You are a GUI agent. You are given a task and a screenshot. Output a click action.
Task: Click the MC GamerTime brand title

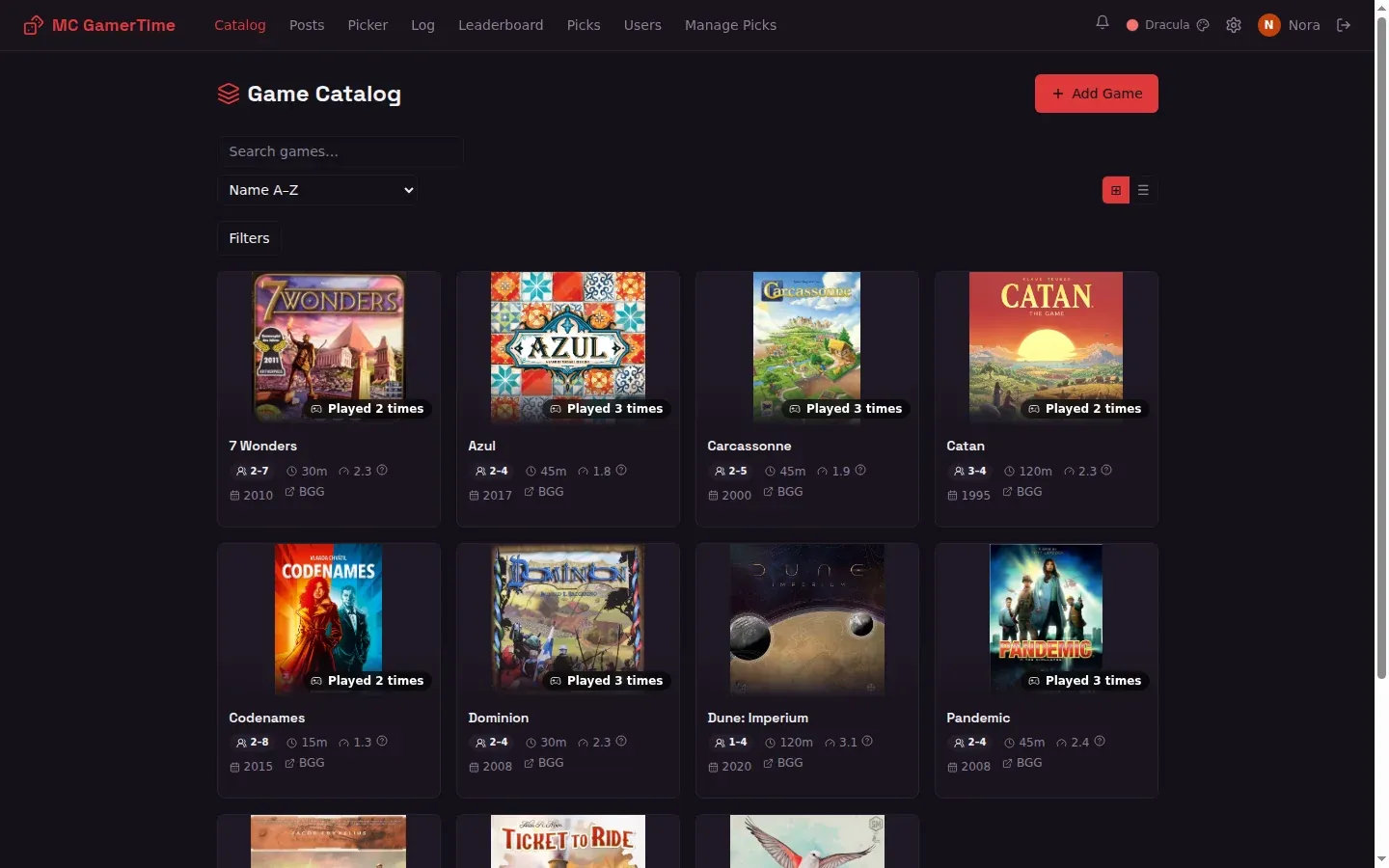coord(114,25)
